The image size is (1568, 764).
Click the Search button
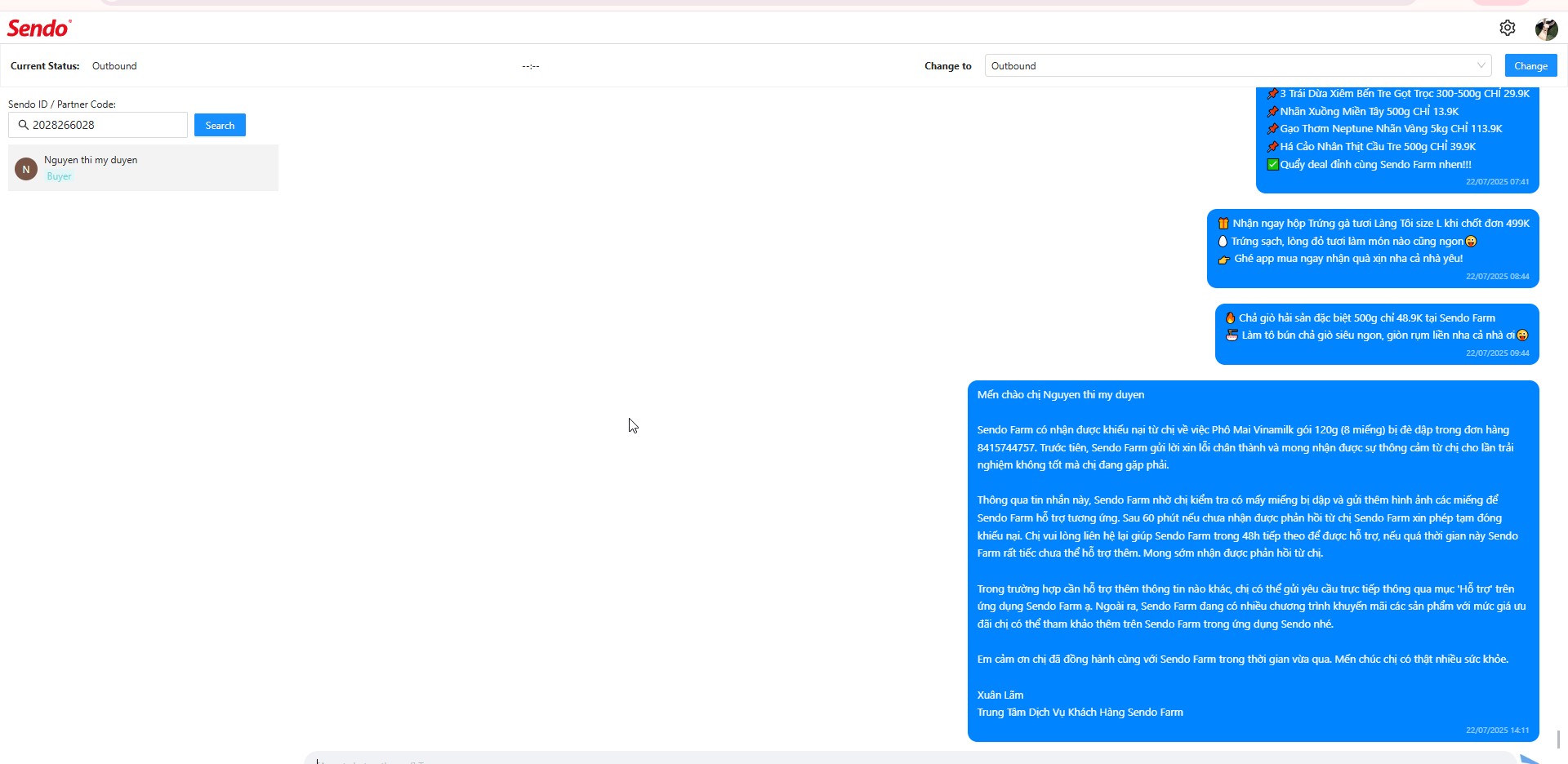(220, 125)
